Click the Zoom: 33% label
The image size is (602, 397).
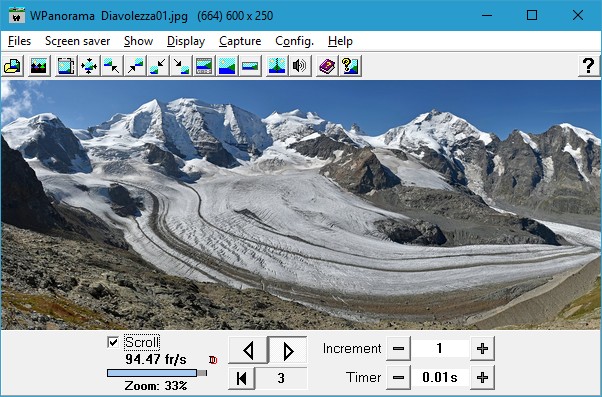(x=156, y=385)
